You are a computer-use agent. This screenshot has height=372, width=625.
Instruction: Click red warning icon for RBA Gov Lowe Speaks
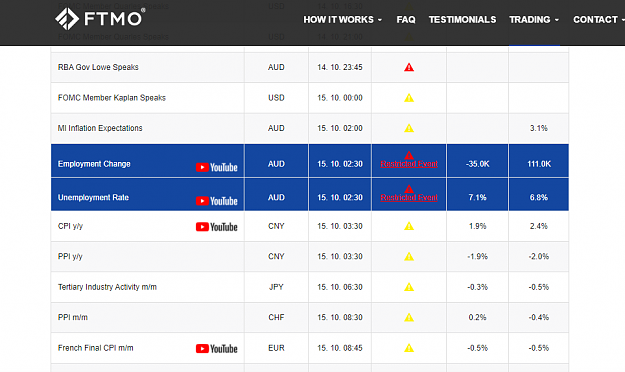(x=409, y=67)
